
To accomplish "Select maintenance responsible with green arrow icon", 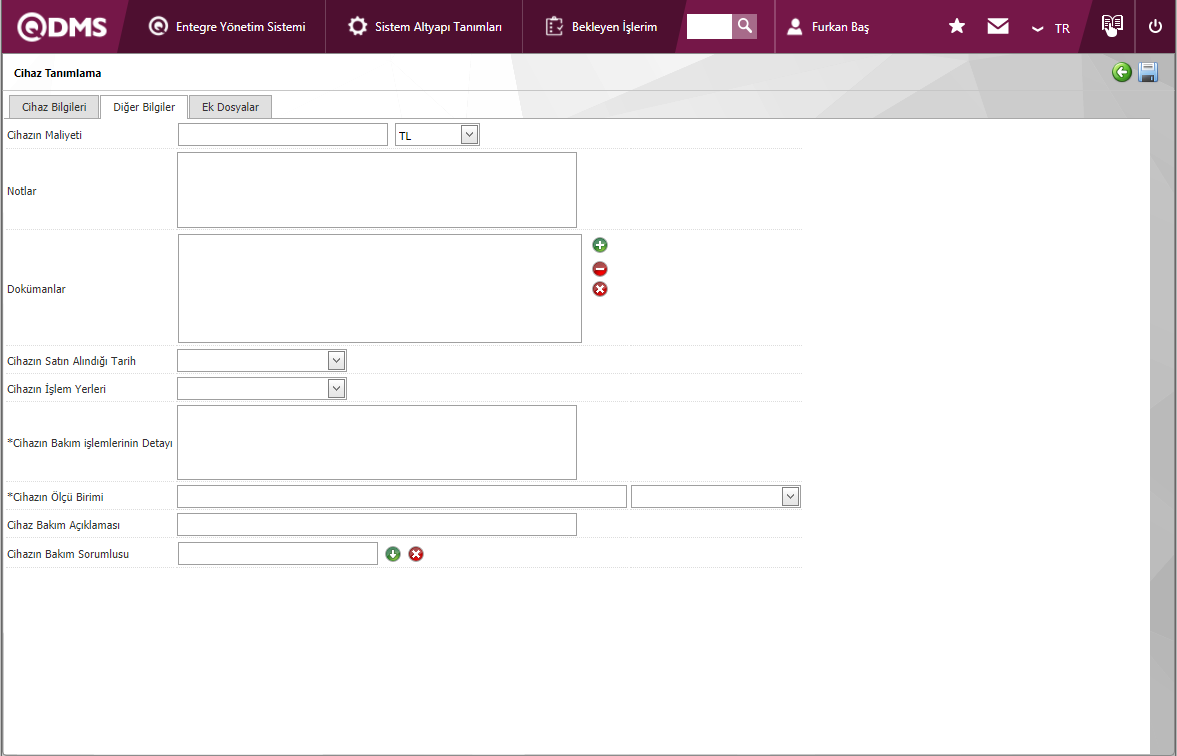I will coord(393,554).
